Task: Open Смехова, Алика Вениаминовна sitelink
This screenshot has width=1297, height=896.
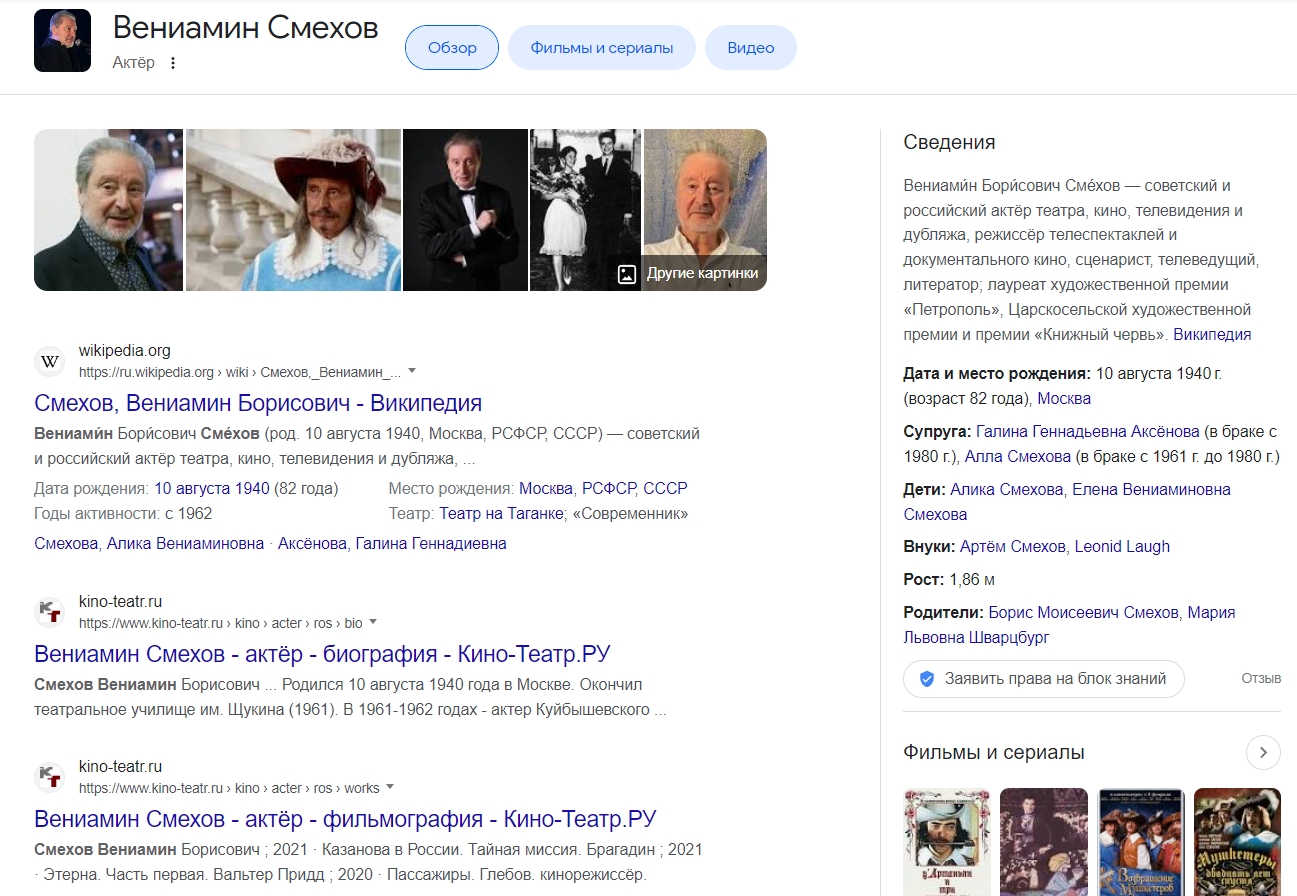Action: click(x=149, y=544)
